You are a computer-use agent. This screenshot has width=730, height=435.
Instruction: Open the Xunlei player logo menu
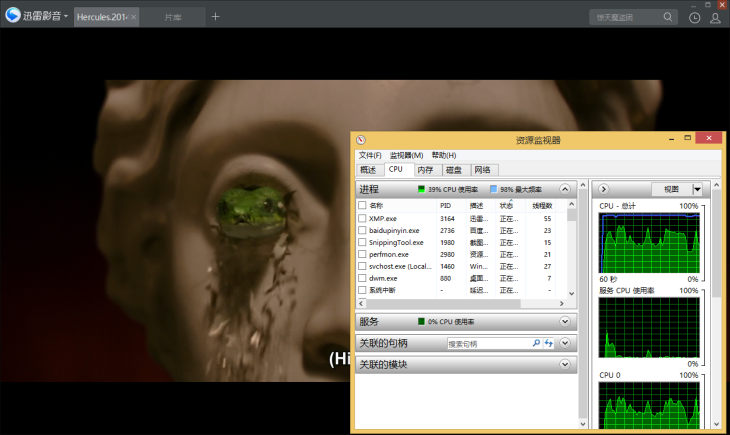(37, 16)
